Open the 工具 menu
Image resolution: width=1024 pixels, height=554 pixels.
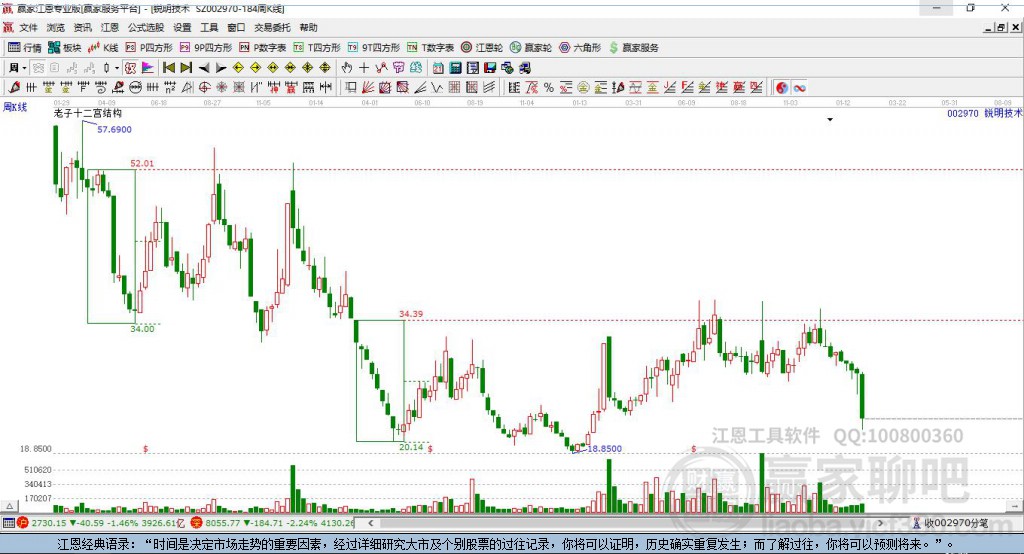click(x=209, y=27)
